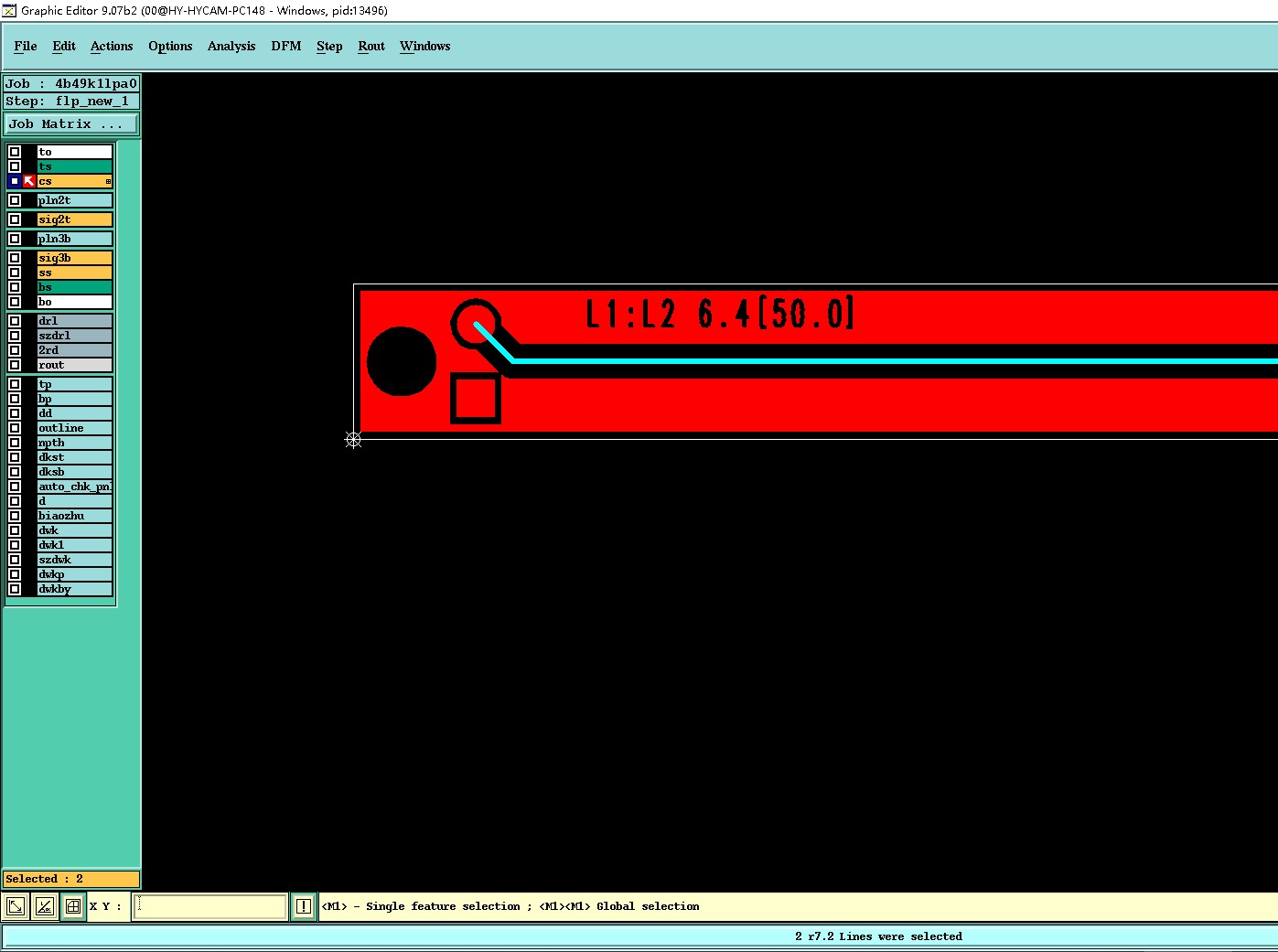The width and height of the screenshot is (1278, 952).
Task: Open the Options menu
Action: (170, 46)
